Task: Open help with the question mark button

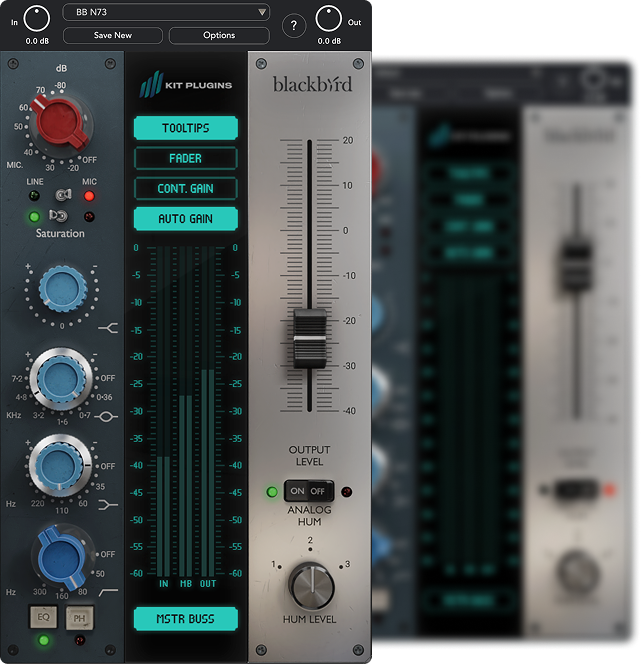Action: 294,27
